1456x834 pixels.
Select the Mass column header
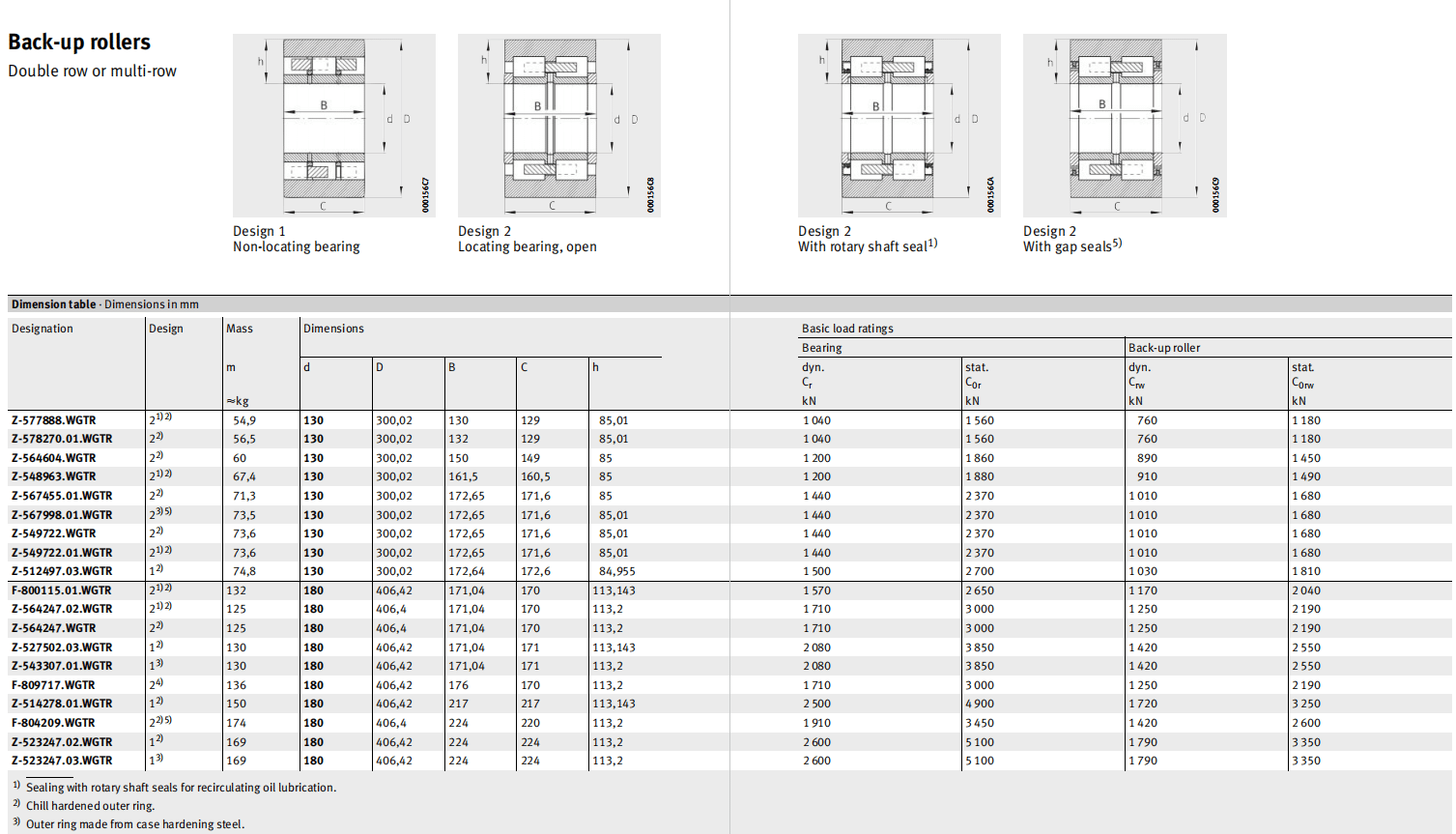(240, 329)
